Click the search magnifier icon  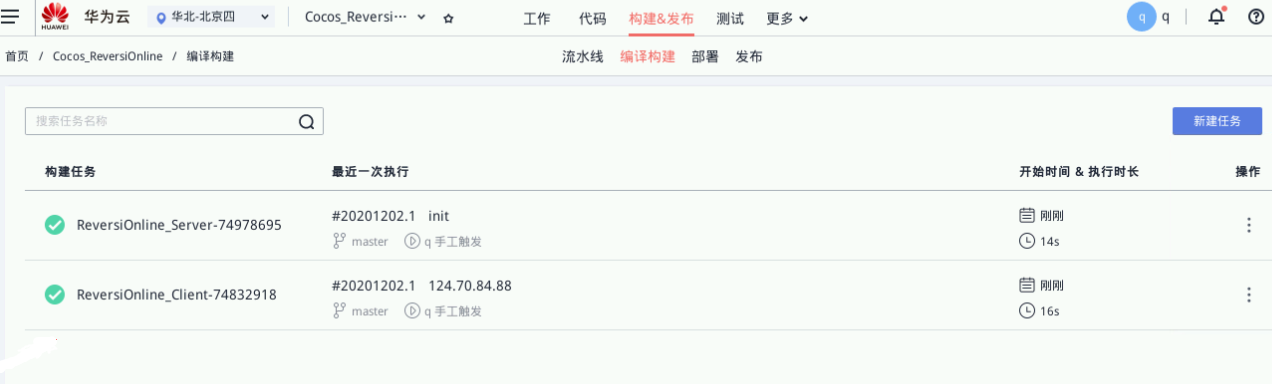[307, 122]
